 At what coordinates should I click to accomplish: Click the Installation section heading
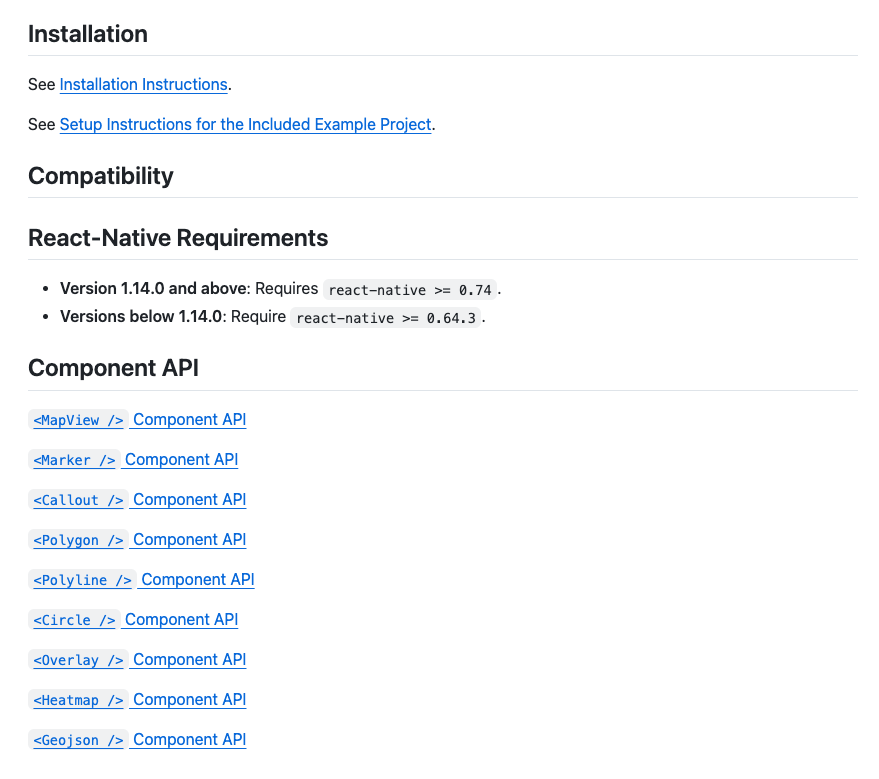pos(88,34)
